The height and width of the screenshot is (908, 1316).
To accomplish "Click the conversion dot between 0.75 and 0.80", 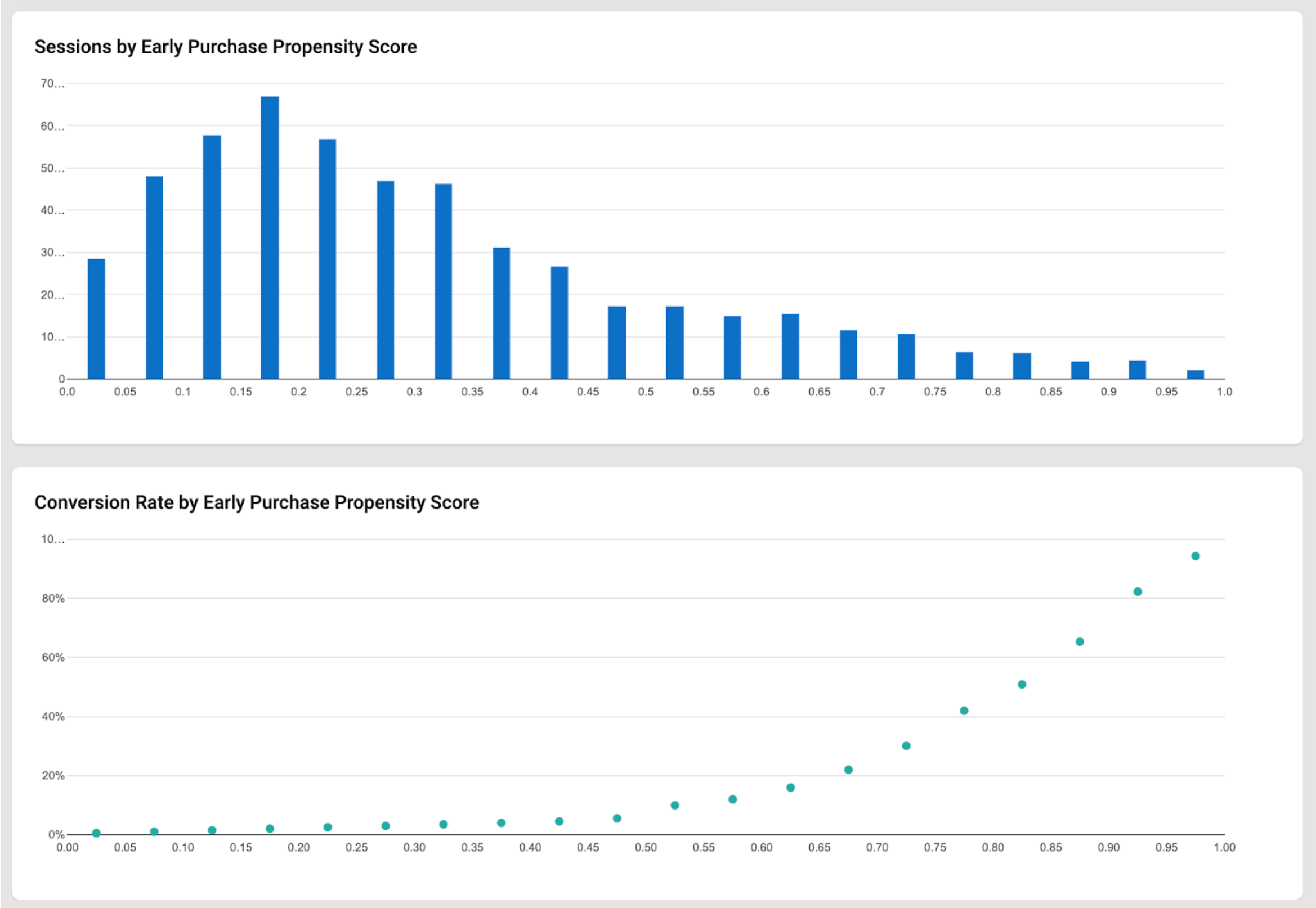I will click(964, 711).
